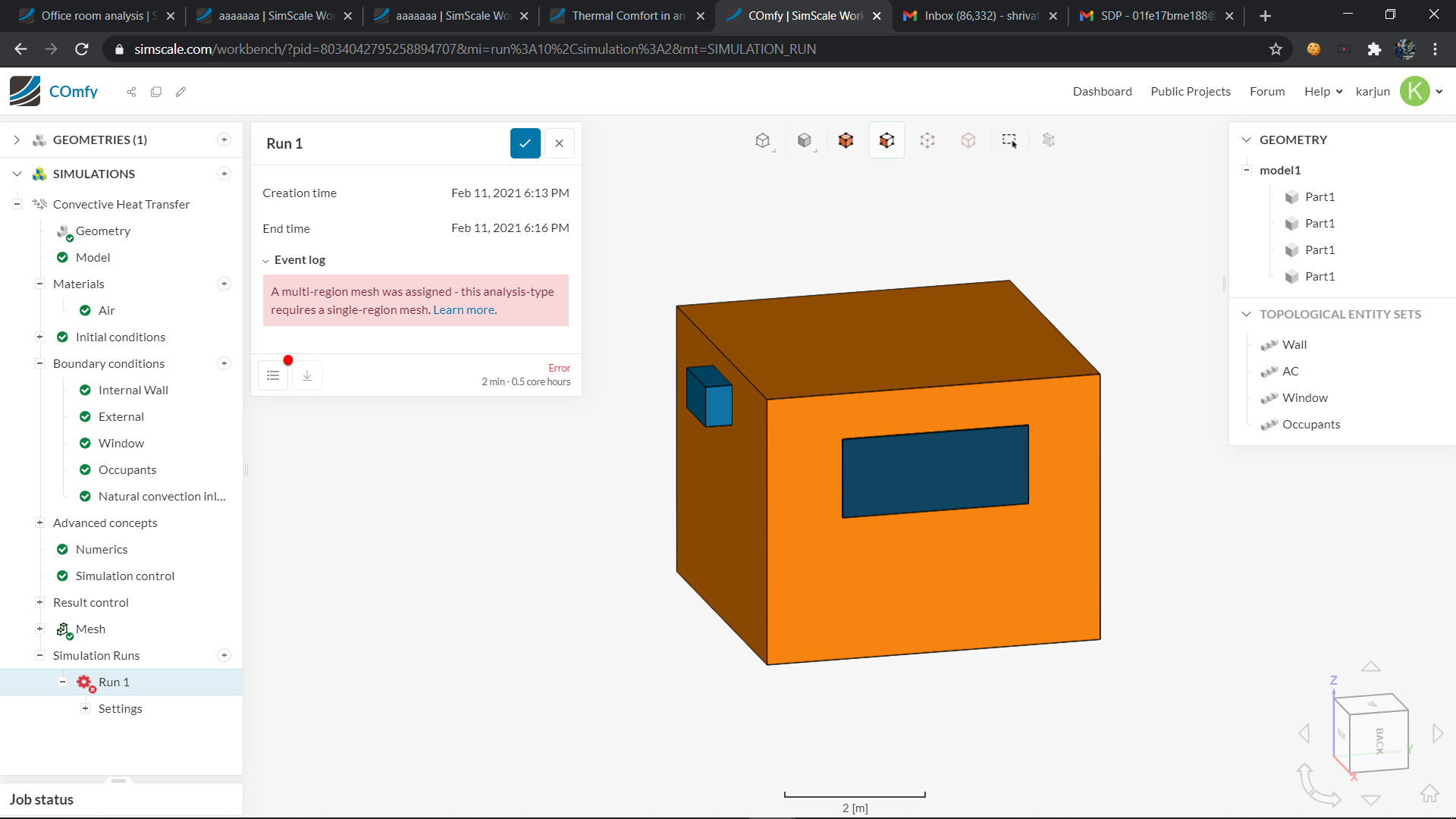Open the run log list icon

pos(273,375)
